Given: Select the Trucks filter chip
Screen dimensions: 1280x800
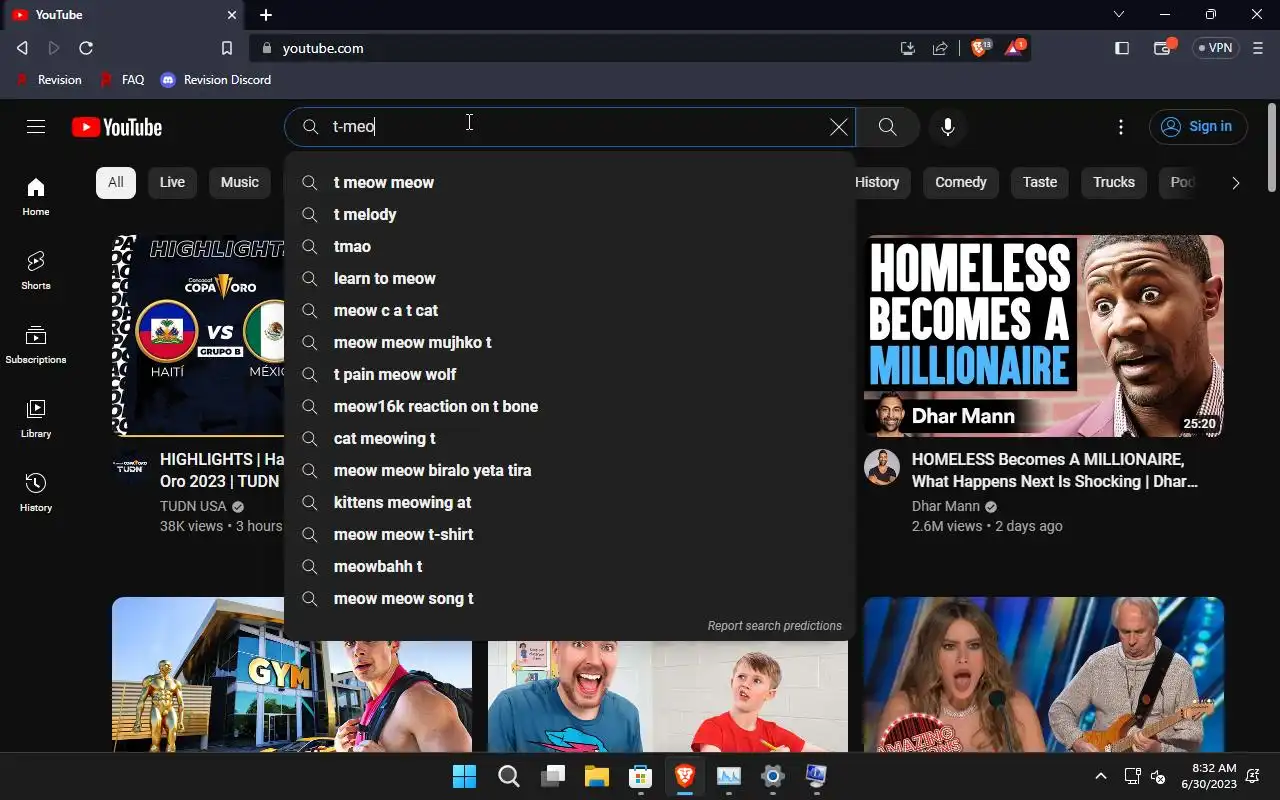Looking at the screenshot, I should click(x=1114, y=182).
